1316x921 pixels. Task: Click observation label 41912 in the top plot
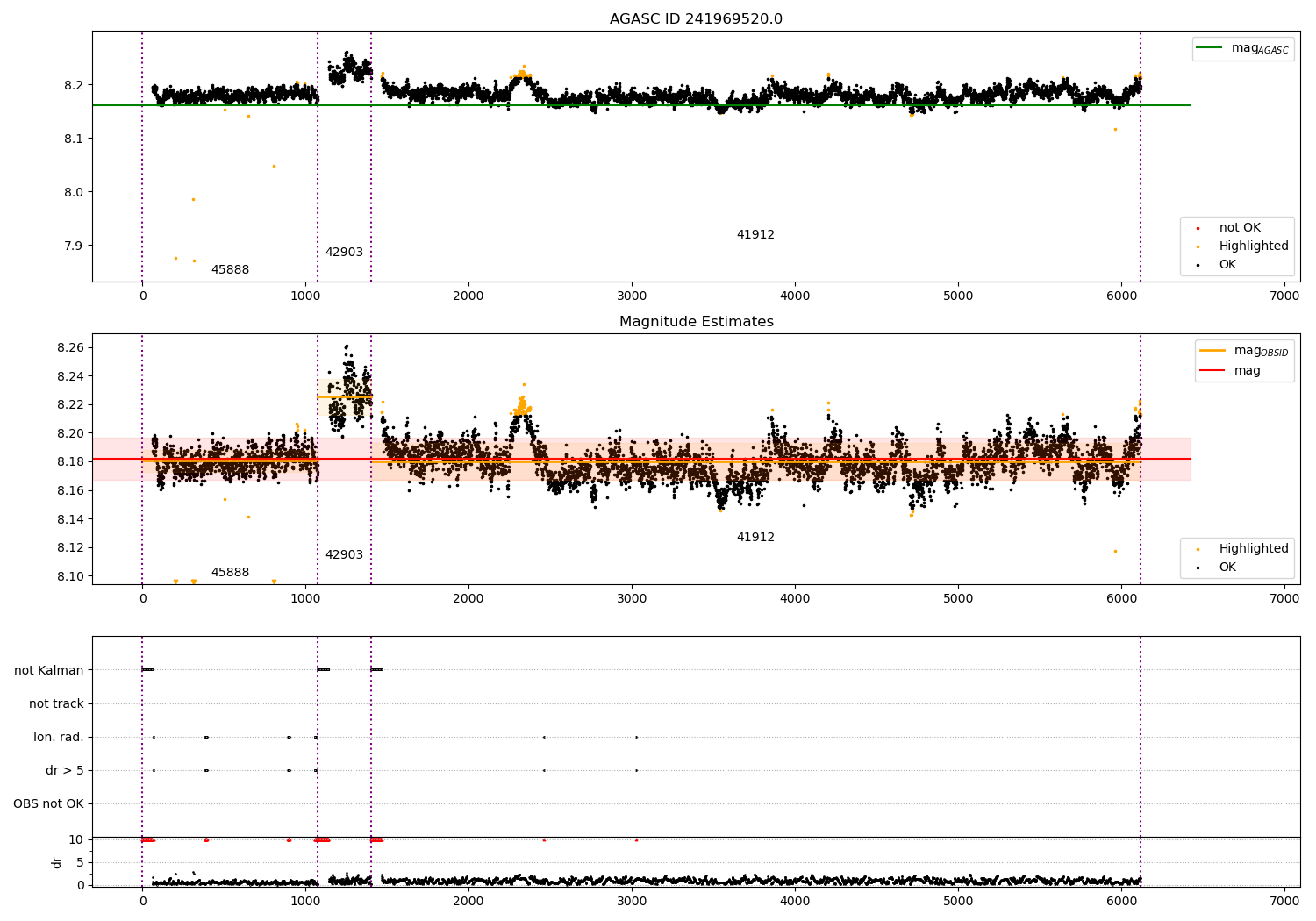[755, 235]
